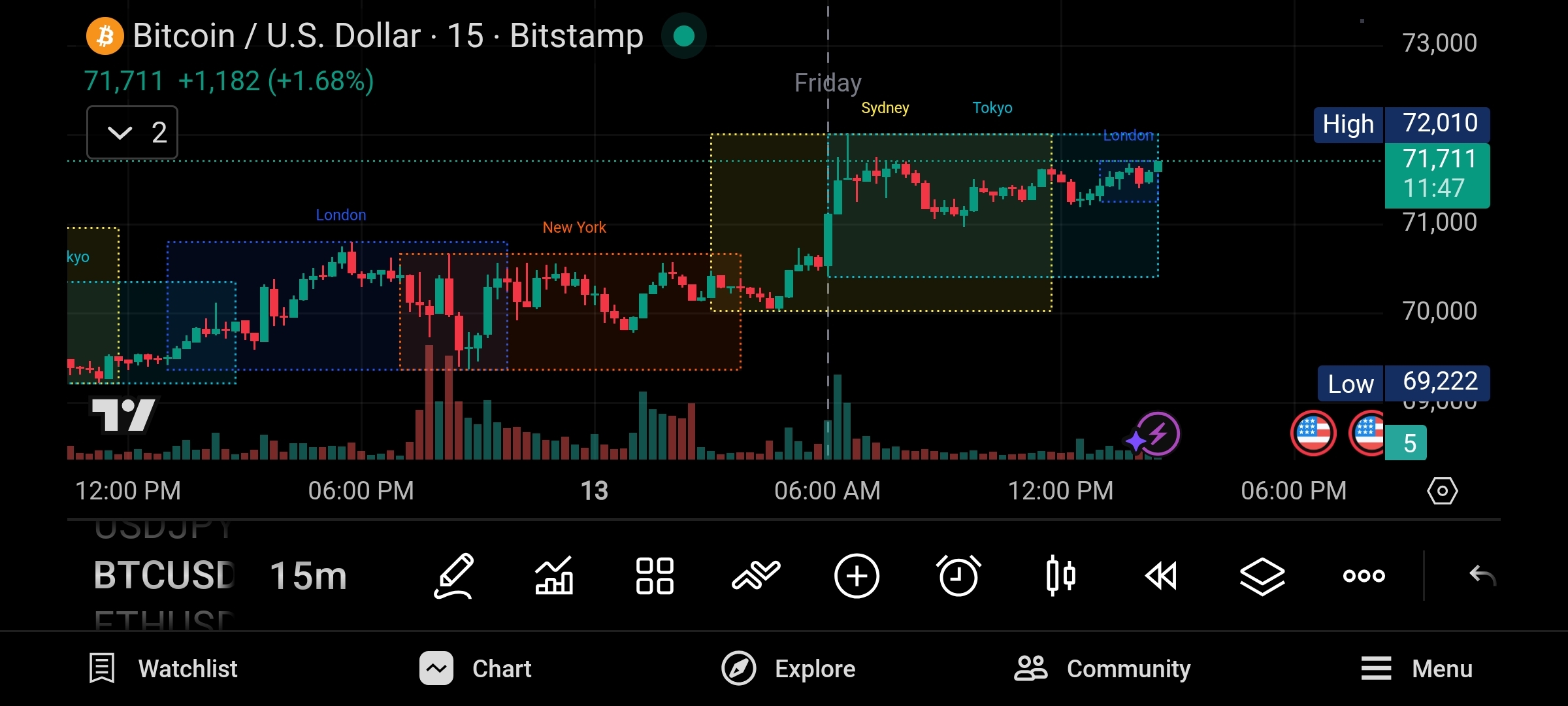
Task: Open the three-dots more options
Action: pos(1364,576)
